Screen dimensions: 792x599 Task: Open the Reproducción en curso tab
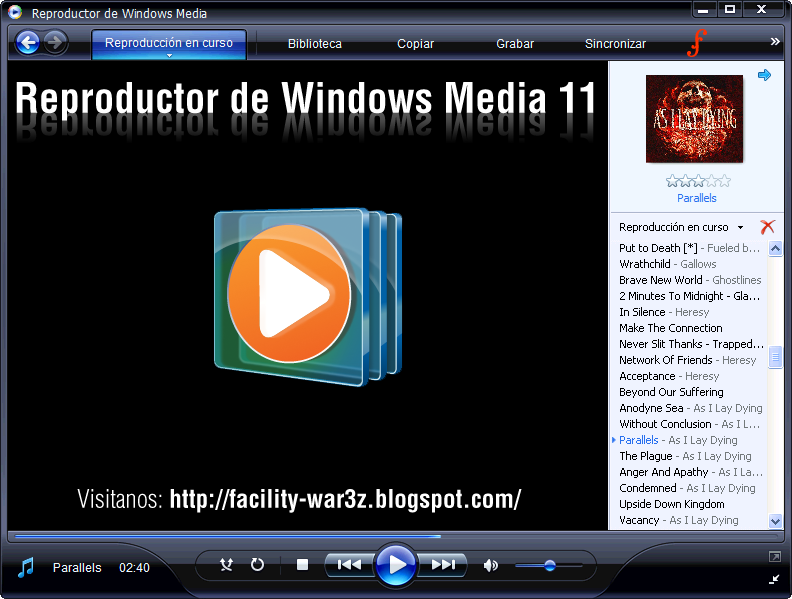169,43
